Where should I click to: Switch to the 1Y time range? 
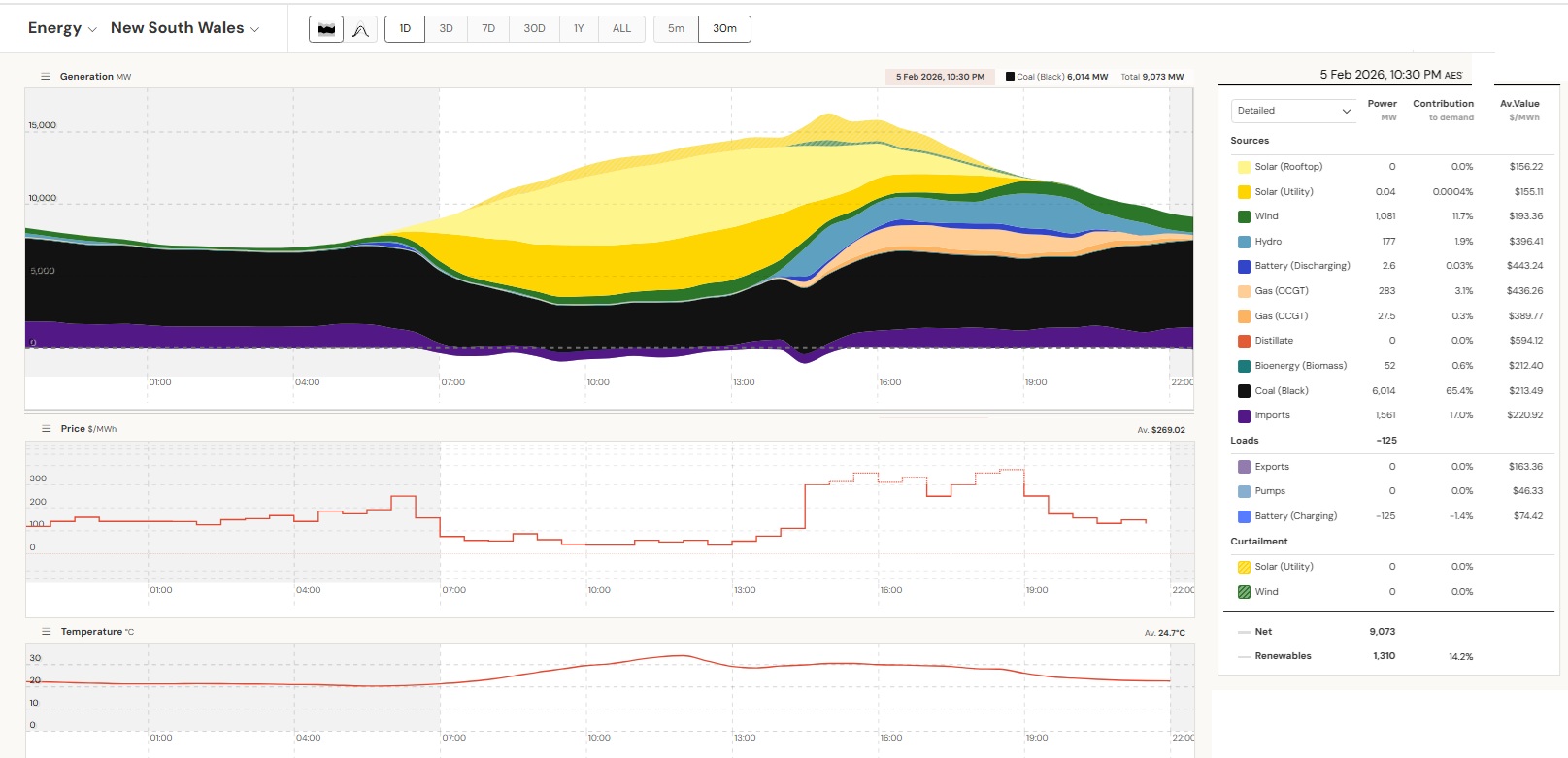(579, 29)
